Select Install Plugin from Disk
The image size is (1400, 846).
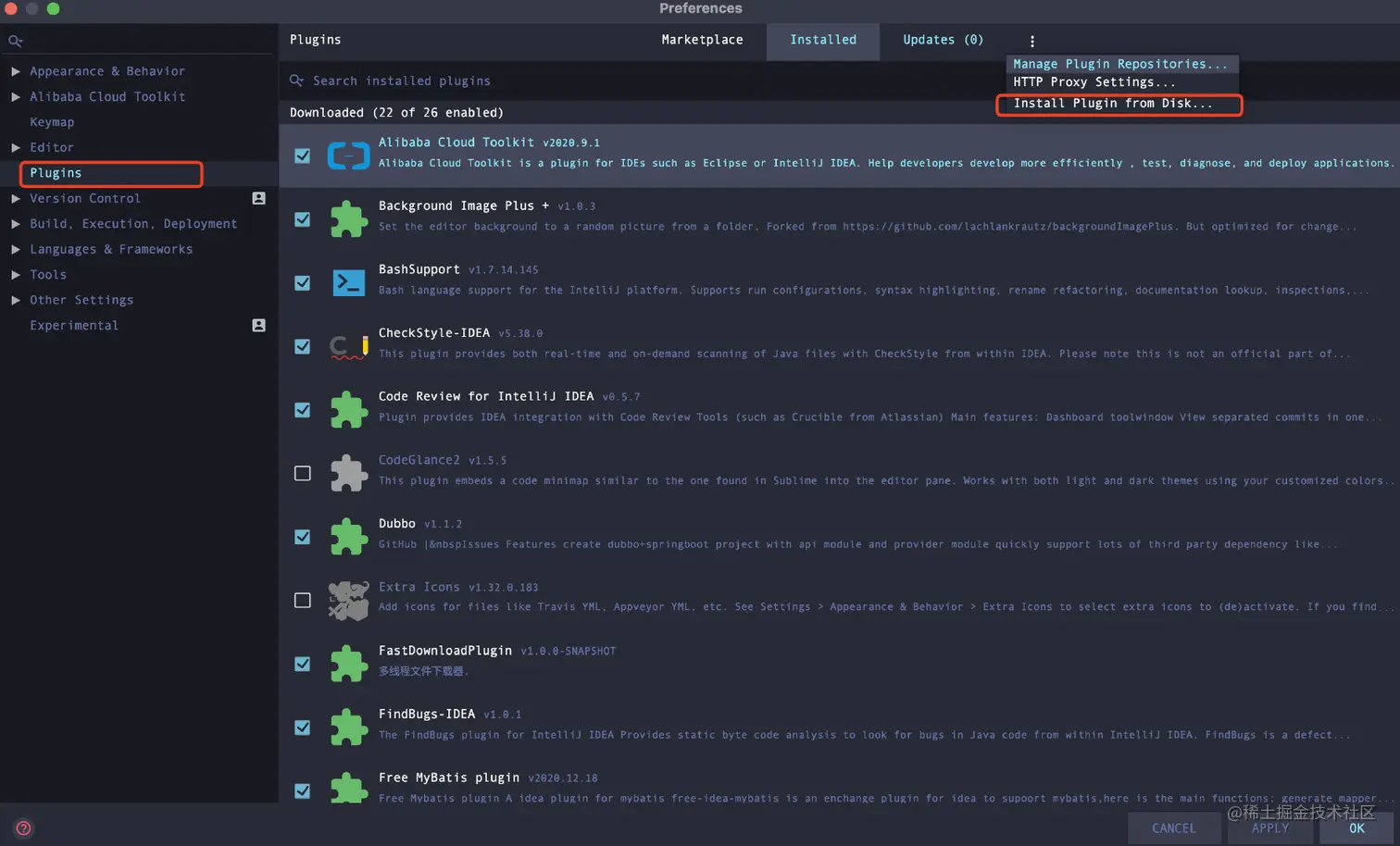[x=1120, y=104]
